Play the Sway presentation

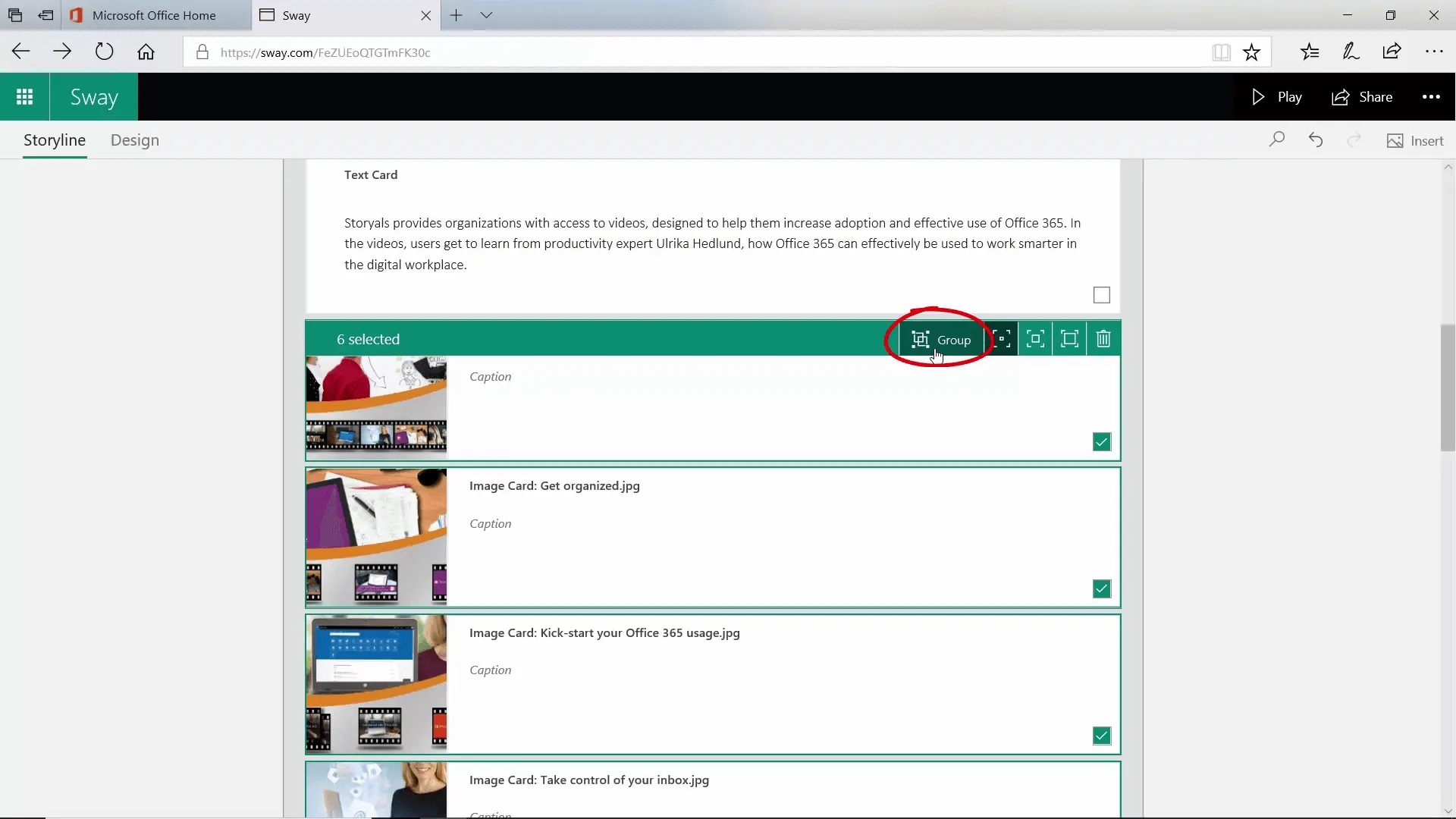pyautogui.click(x=1276, y=97)
